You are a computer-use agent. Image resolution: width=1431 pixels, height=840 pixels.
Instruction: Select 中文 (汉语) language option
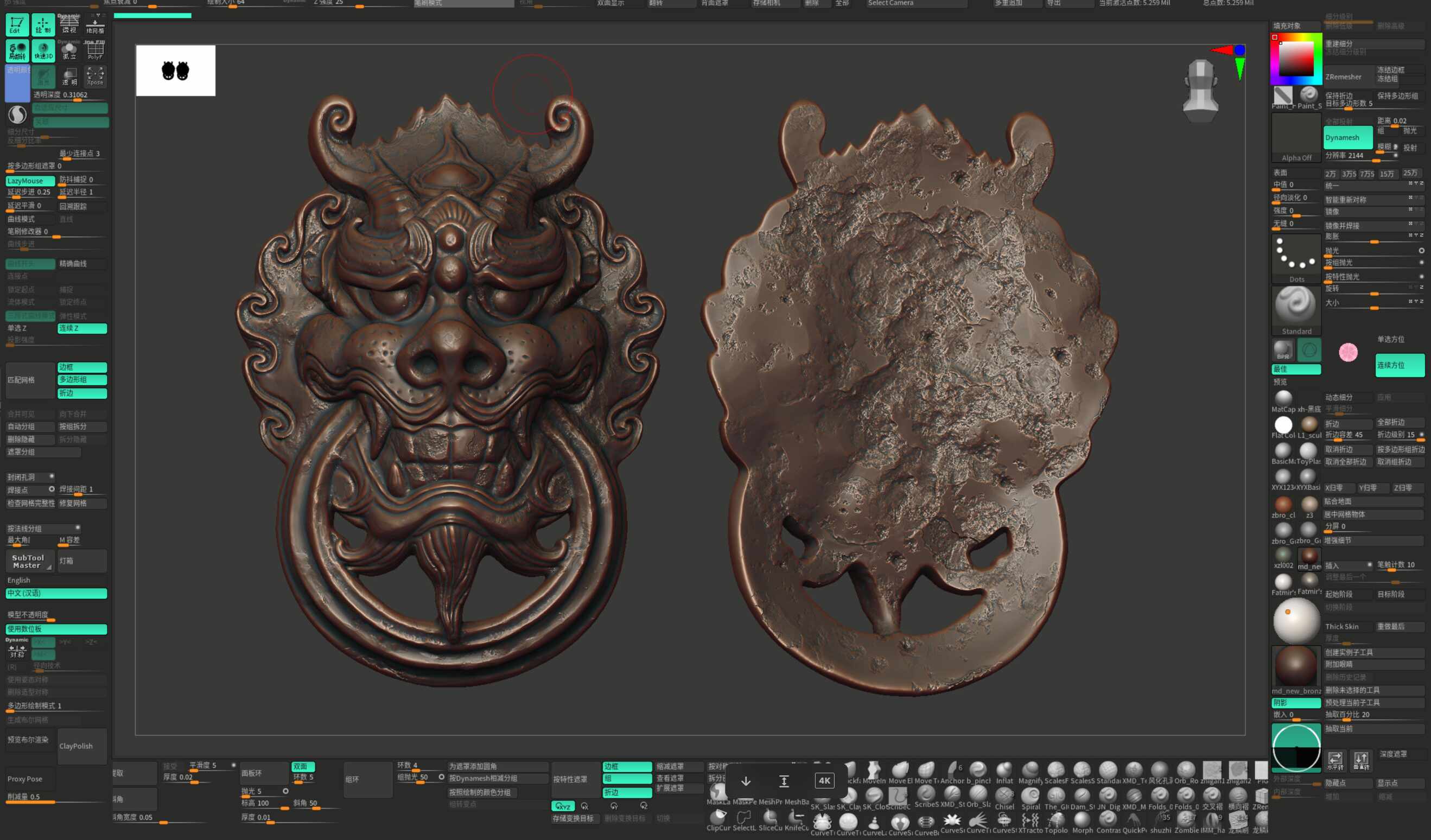56,593
